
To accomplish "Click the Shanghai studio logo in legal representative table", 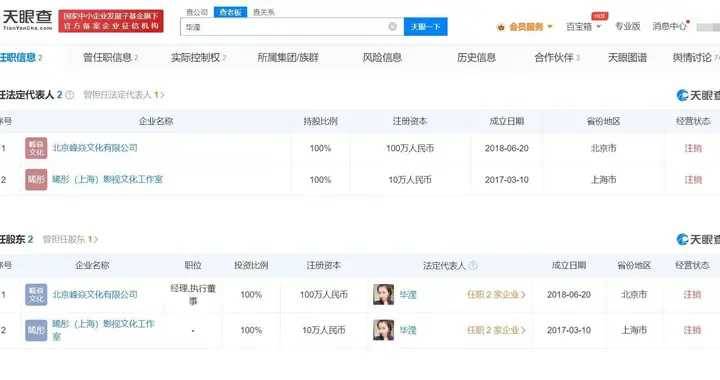I will 36,179.
